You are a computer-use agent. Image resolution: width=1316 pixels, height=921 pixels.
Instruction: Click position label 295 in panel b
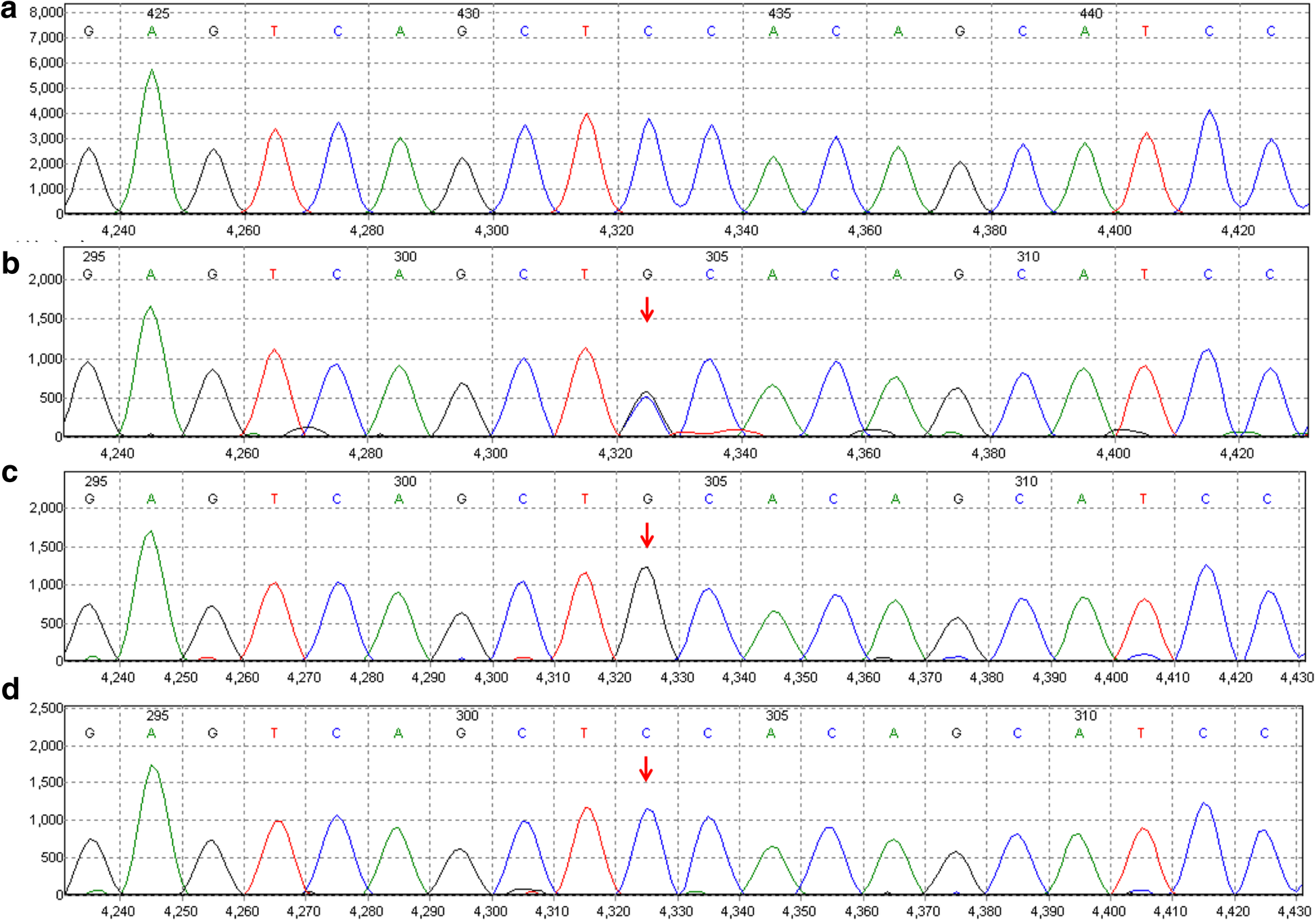(x=94, y=257)
